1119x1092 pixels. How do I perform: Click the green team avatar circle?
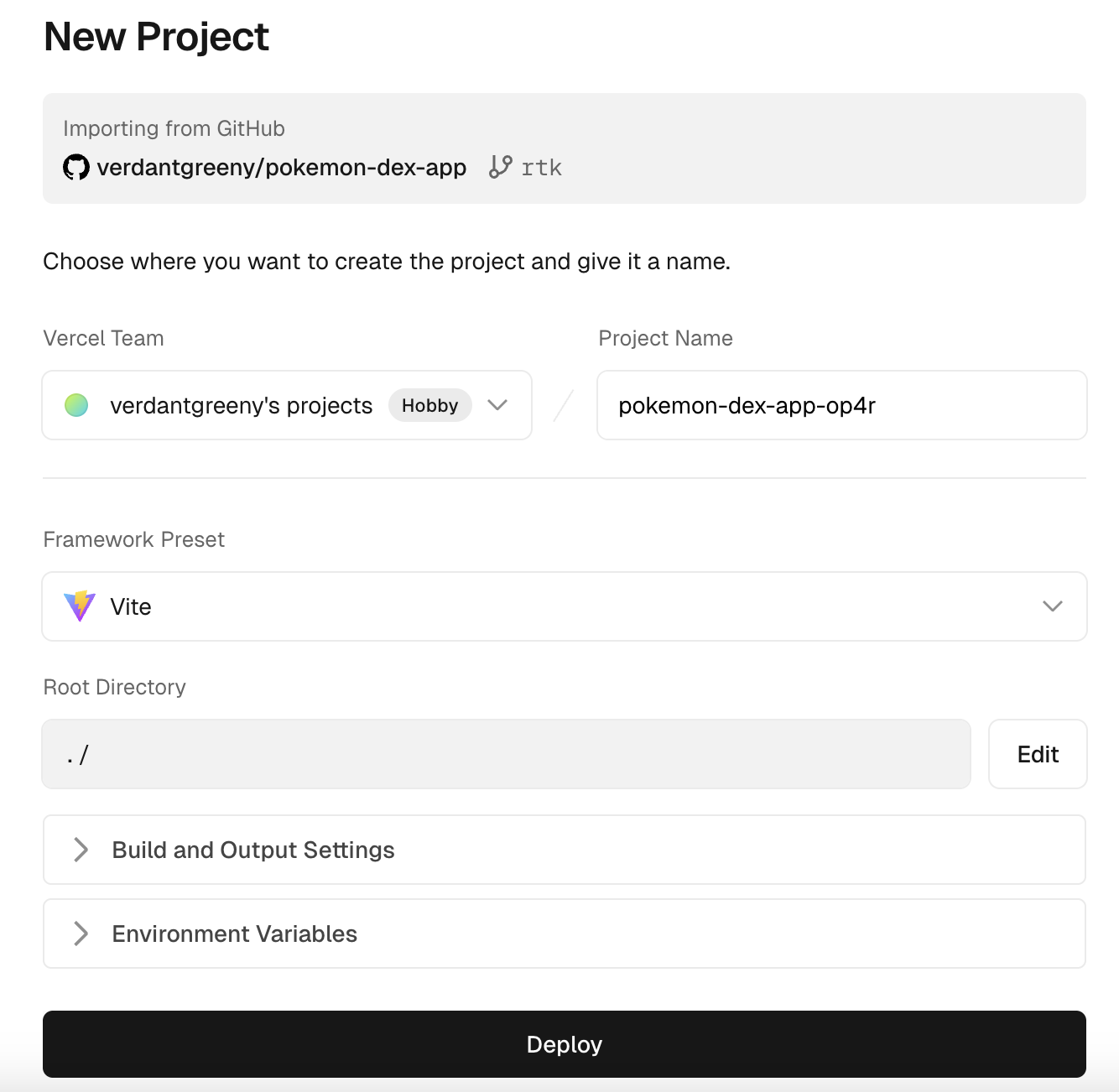(76, 405)
